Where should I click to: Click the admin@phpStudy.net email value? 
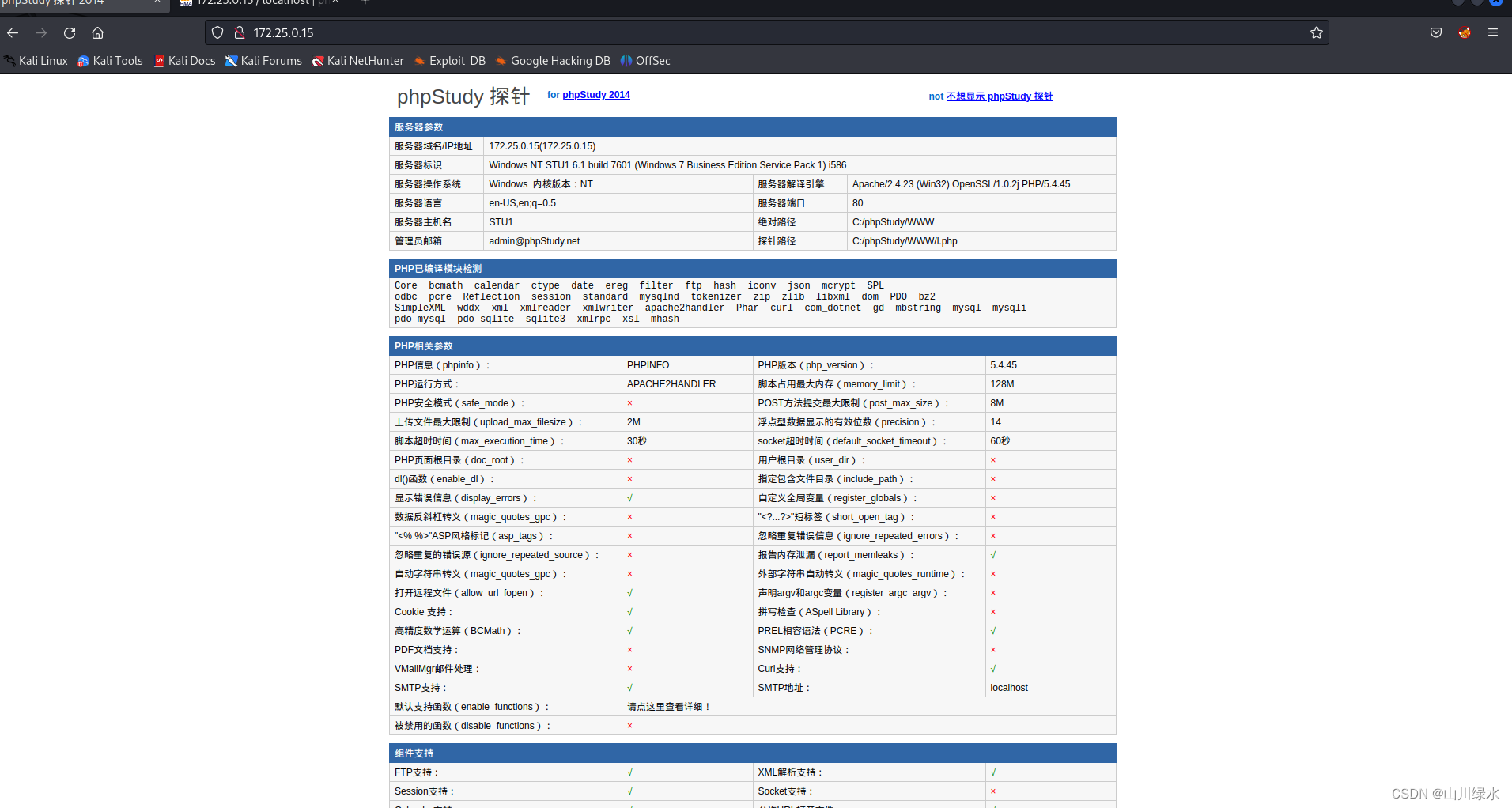(534, 241)
